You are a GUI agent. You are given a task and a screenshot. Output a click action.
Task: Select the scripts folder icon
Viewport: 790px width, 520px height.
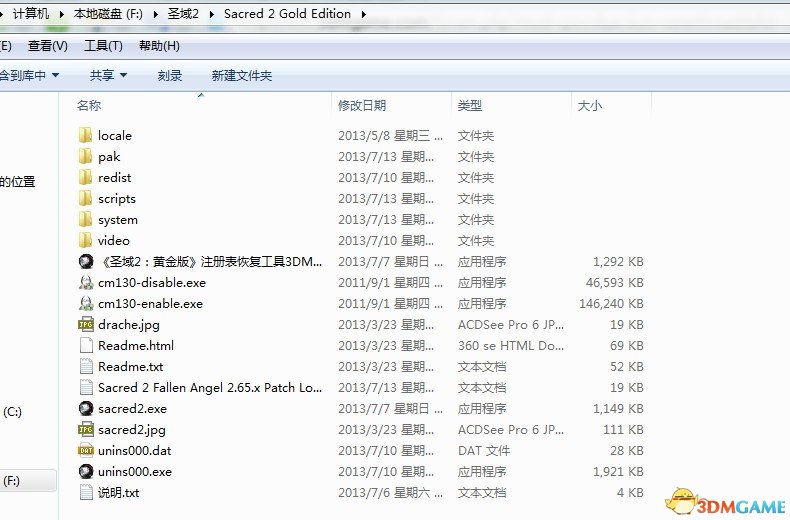(x=86, y=199)
